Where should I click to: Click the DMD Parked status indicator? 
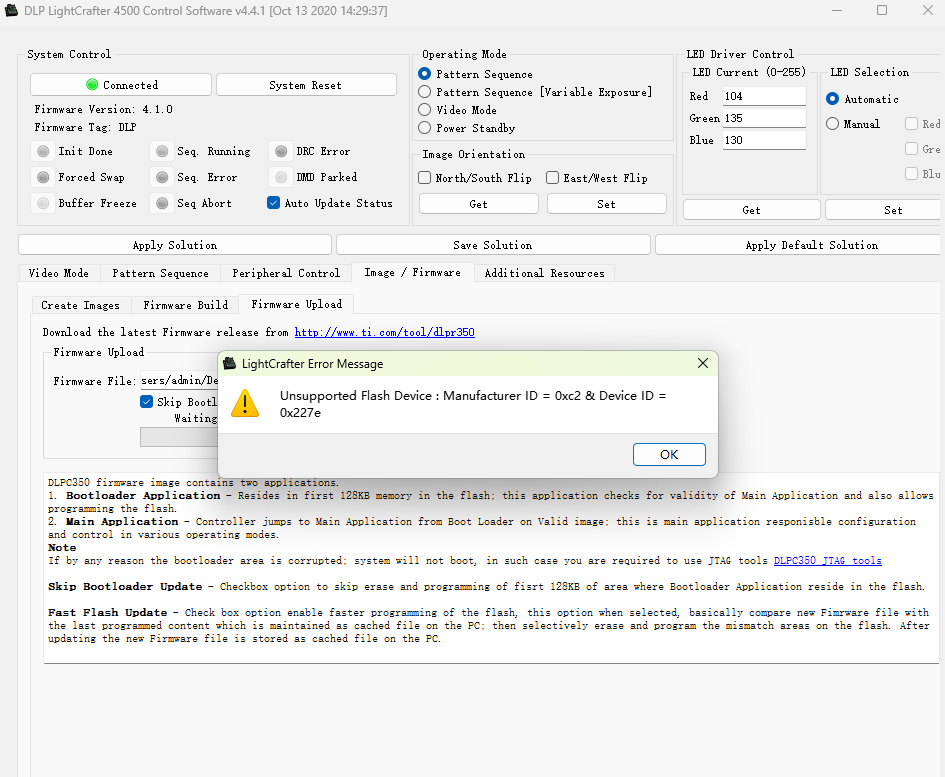pos(281,177)
